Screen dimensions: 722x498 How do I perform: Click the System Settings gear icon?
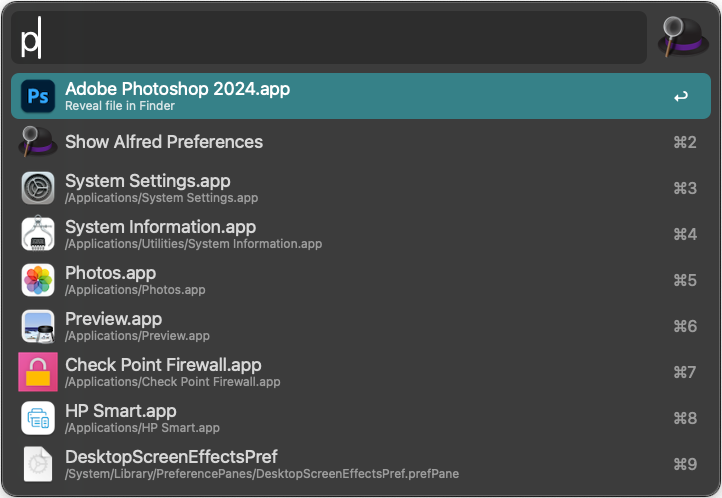pyautogui.click(x=38, y=188)
